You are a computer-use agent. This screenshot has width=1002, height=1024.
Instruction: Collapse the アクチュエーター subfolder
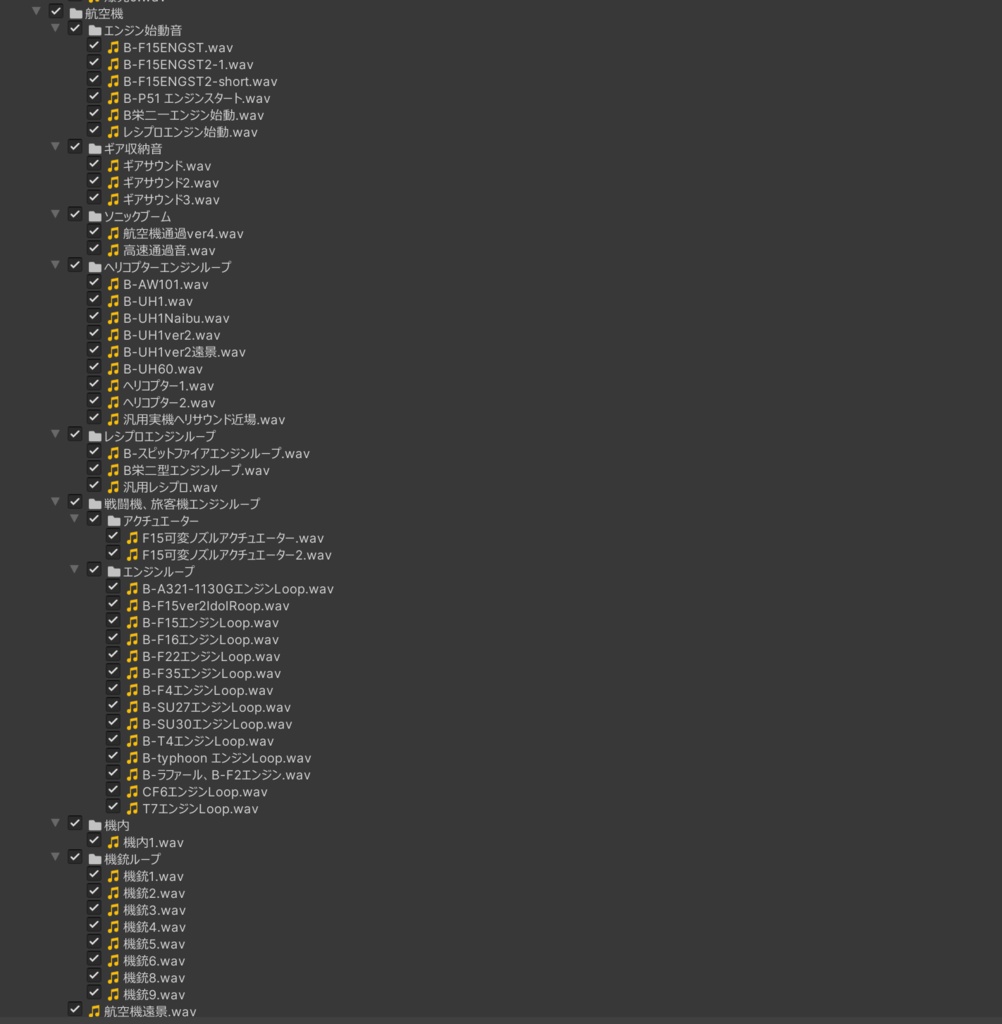click(74, 519)
